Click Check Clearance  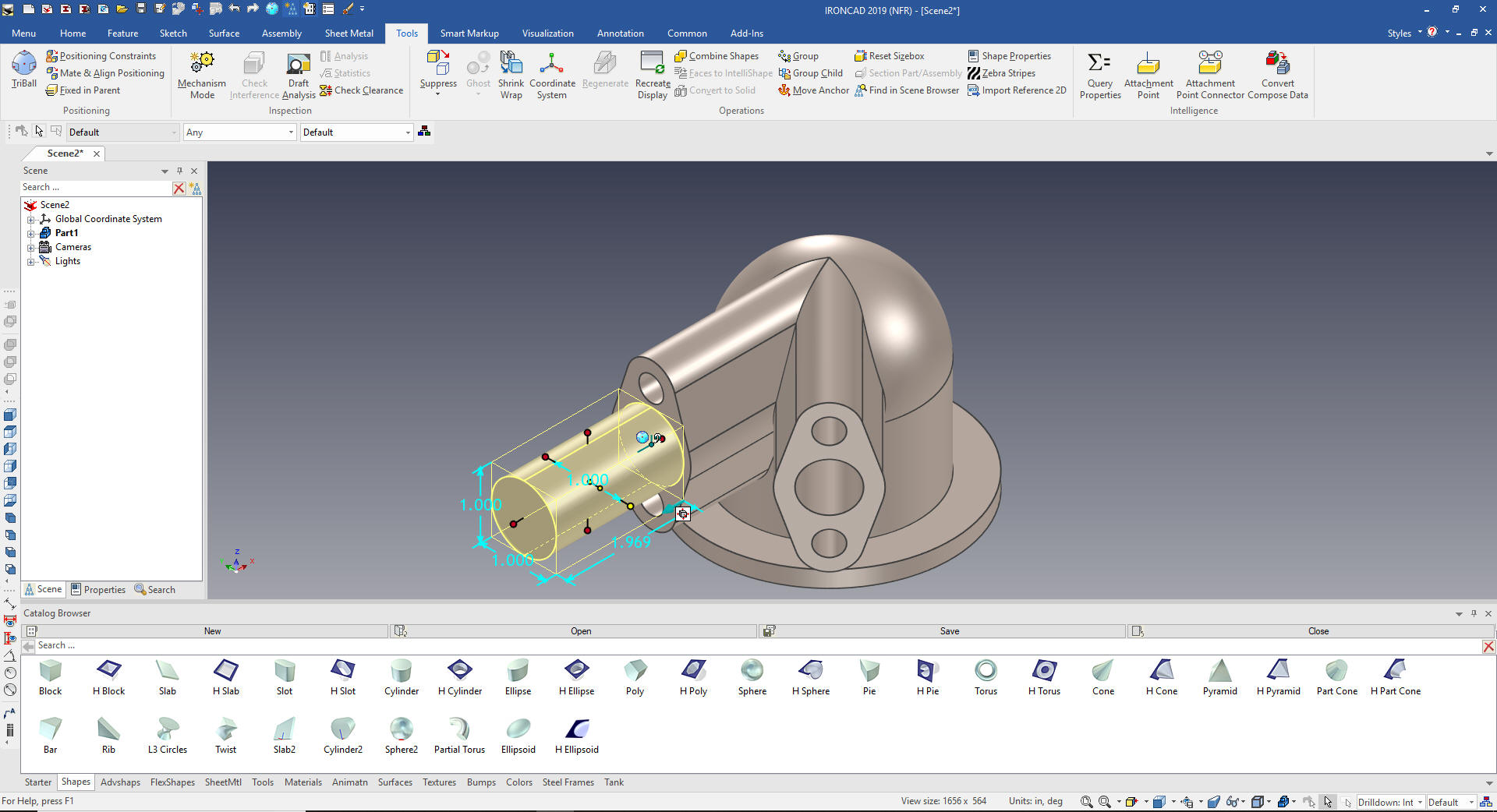pyautogui.click(x=361, y=90)
